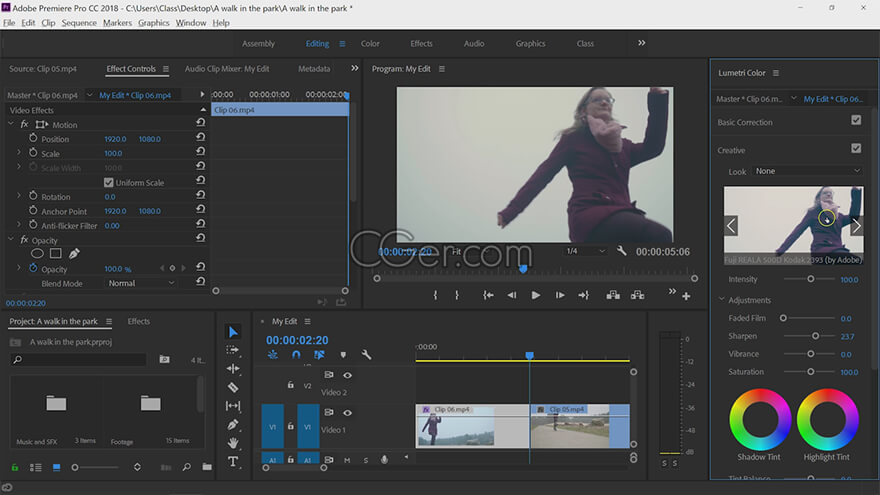Screen dimensions: 880x495
Task: Toggle Video 1 track output eye
Action: pos(347,412)
